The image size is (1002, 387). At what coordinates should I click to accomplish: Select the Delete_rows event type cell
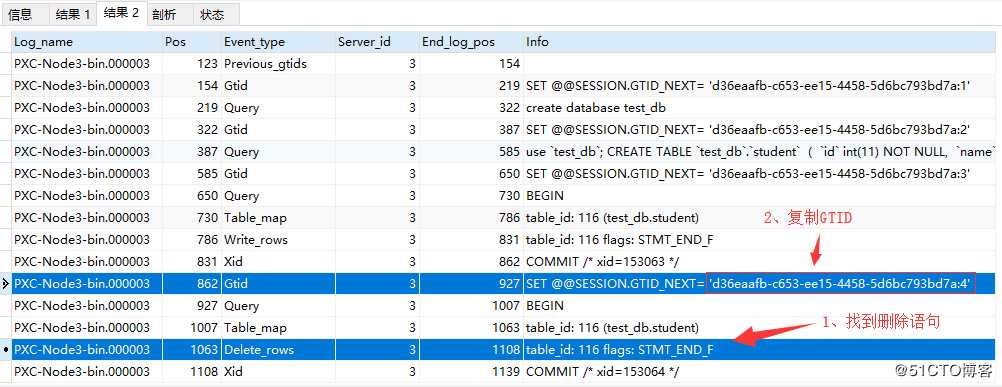278,349
